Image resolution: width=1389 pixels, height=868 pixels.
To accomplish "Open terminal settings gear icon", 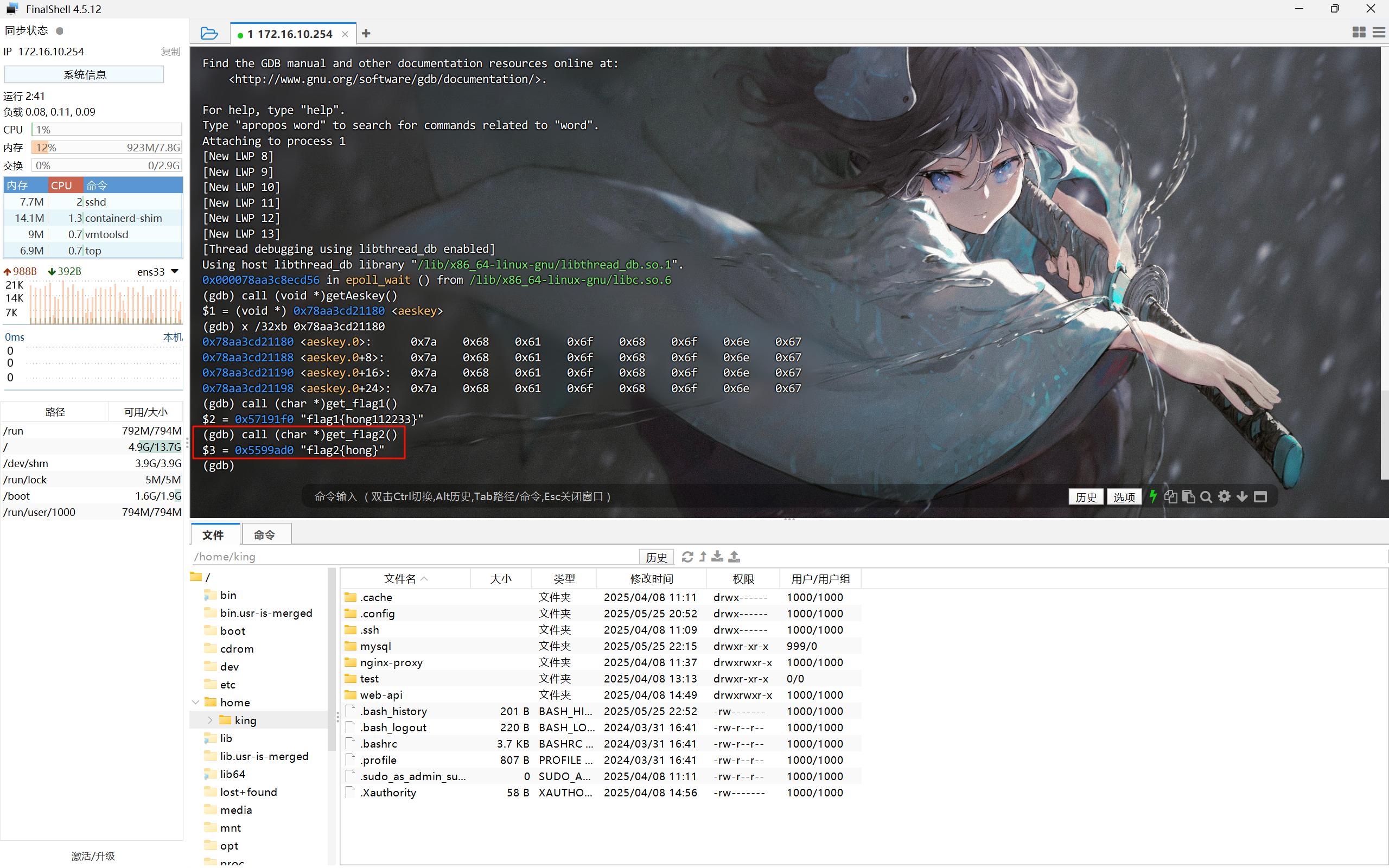I will coord(1224,496).
